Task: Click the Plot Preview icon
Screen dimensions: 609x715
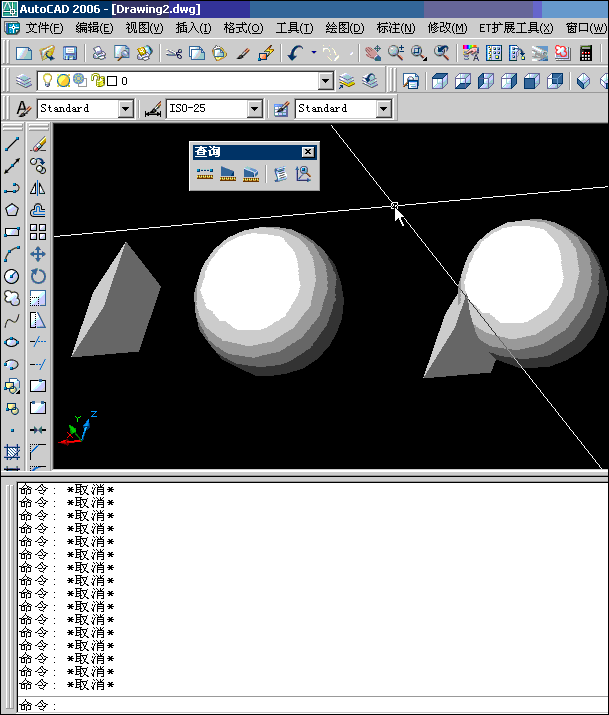Action: coord(122,53)
